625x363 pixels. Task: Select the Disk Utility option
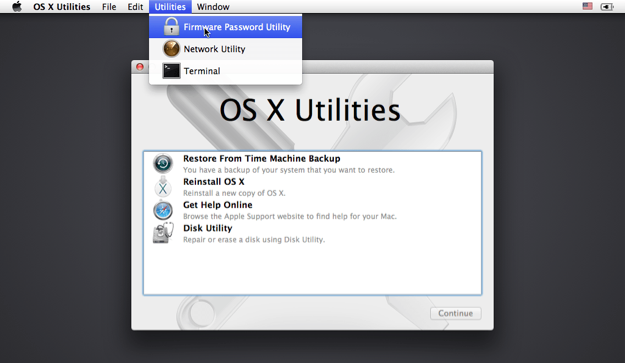click(312, 233)
